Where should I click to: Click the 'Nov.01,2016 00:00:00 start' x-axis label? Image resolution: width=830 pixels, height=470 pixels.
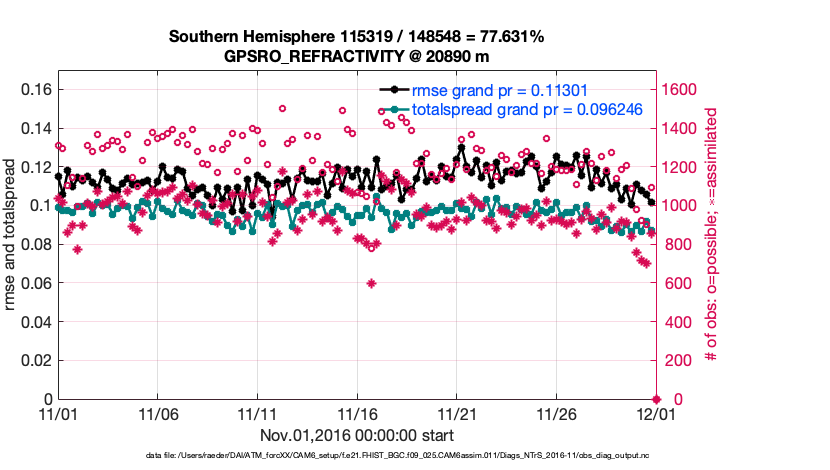point(357,436)
